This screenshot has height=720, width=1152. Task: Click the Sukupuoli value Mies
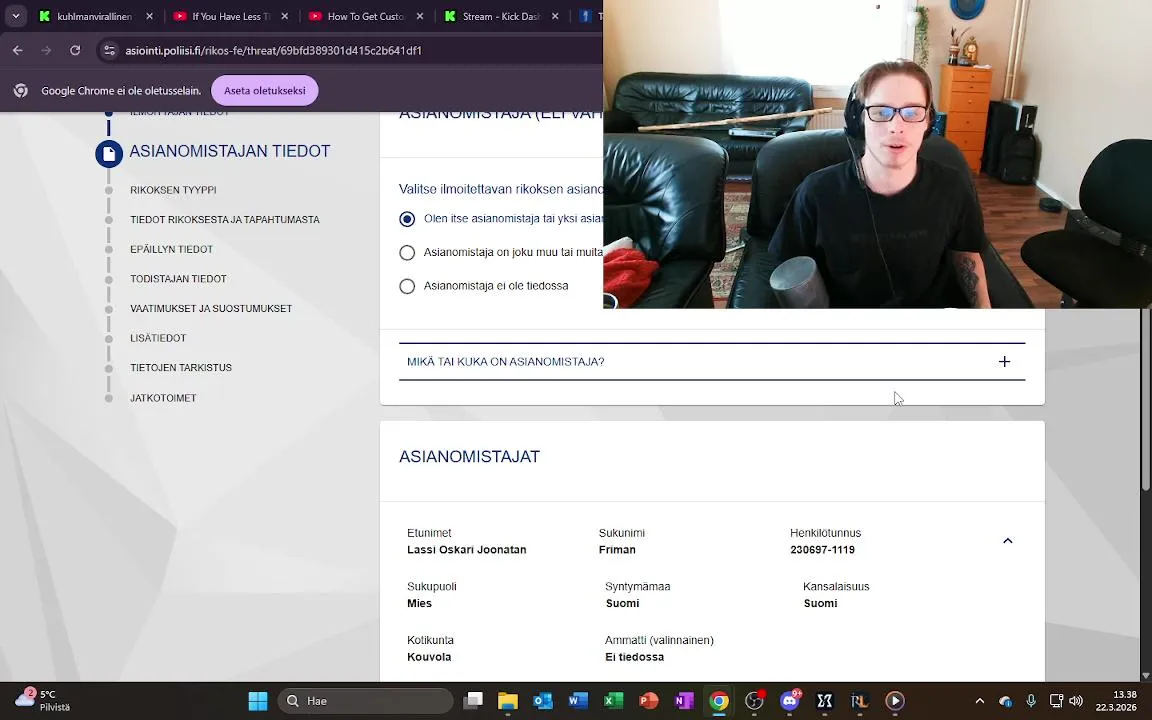(x=420, y=603)
